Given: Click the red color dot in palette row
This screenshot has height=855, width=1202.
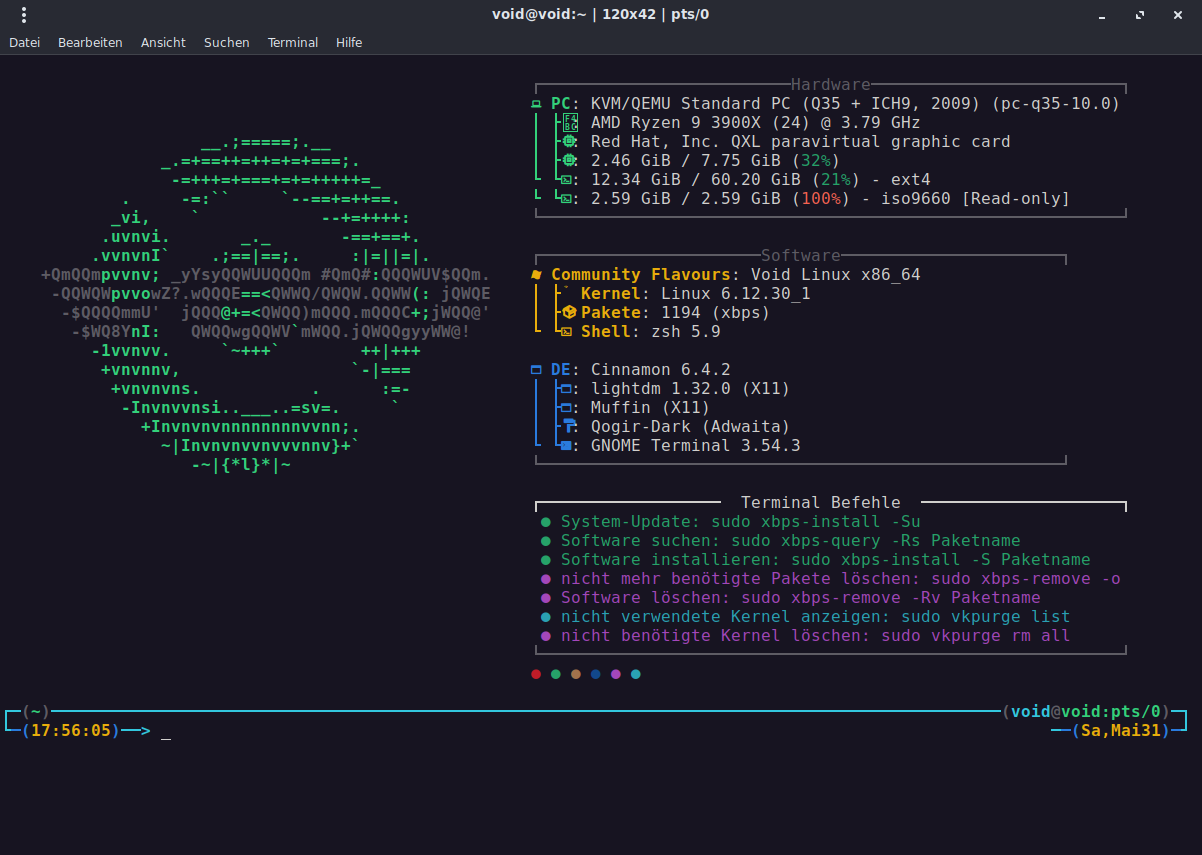Looking at the screenshot, I should pyautogui.click(x=536, y=674).
